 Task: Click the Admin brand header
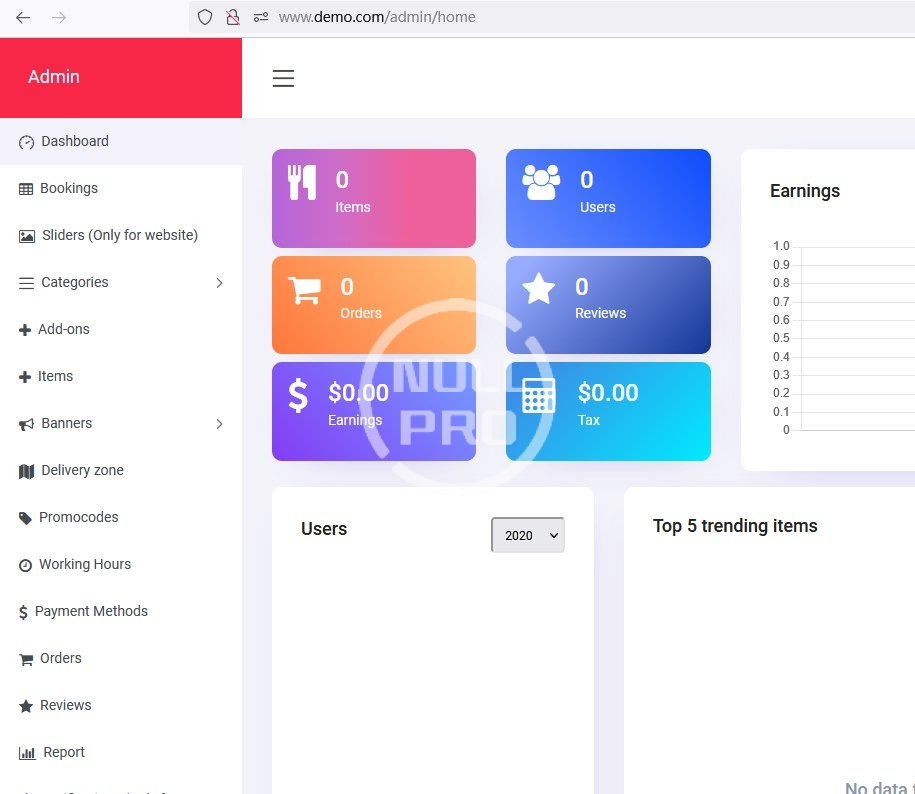(54, 77)
